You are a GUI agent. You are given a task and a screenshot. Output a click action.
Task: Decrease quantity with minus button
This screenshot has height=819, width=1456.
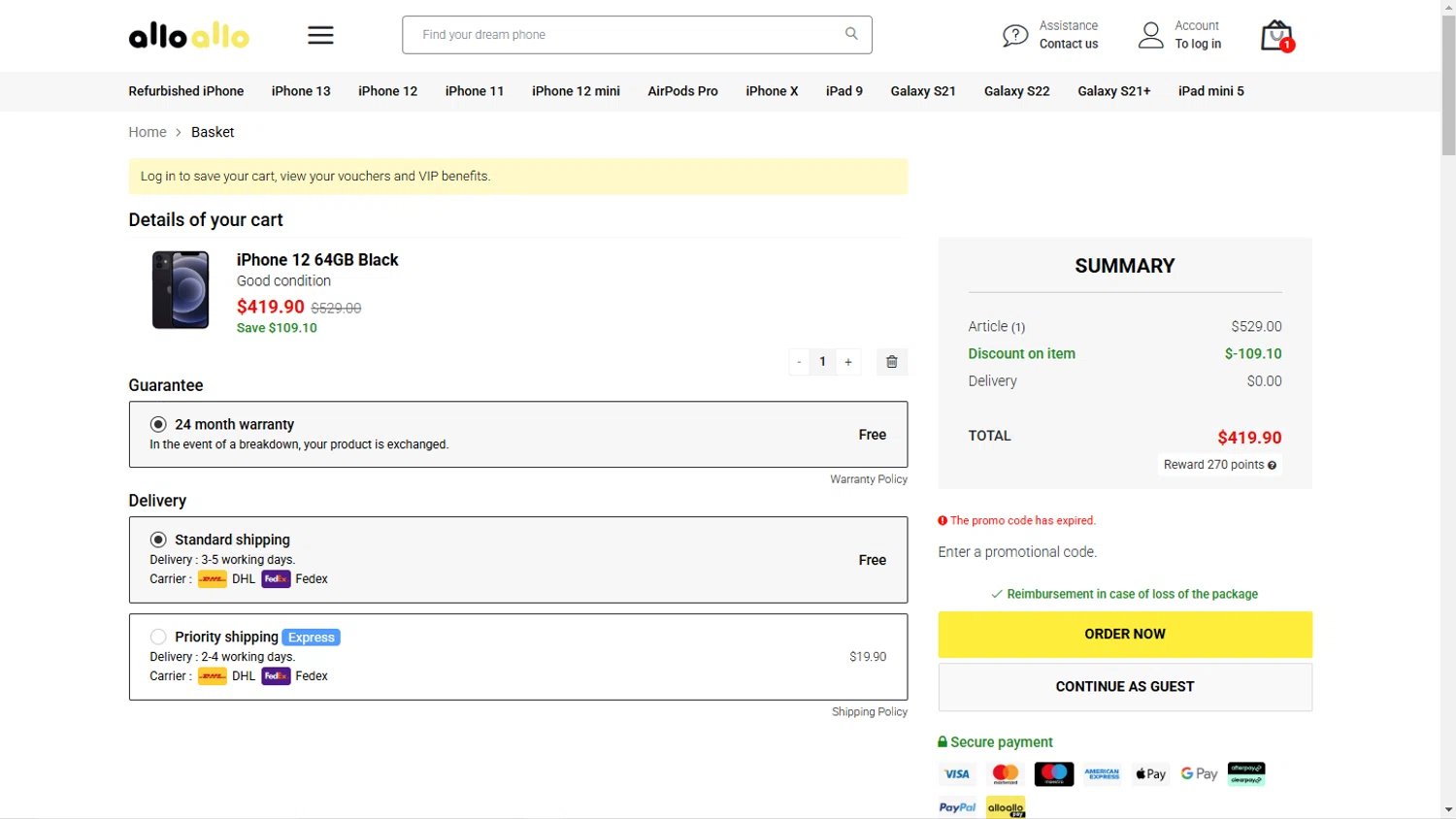pyautogui.click(x=799, y=362)
